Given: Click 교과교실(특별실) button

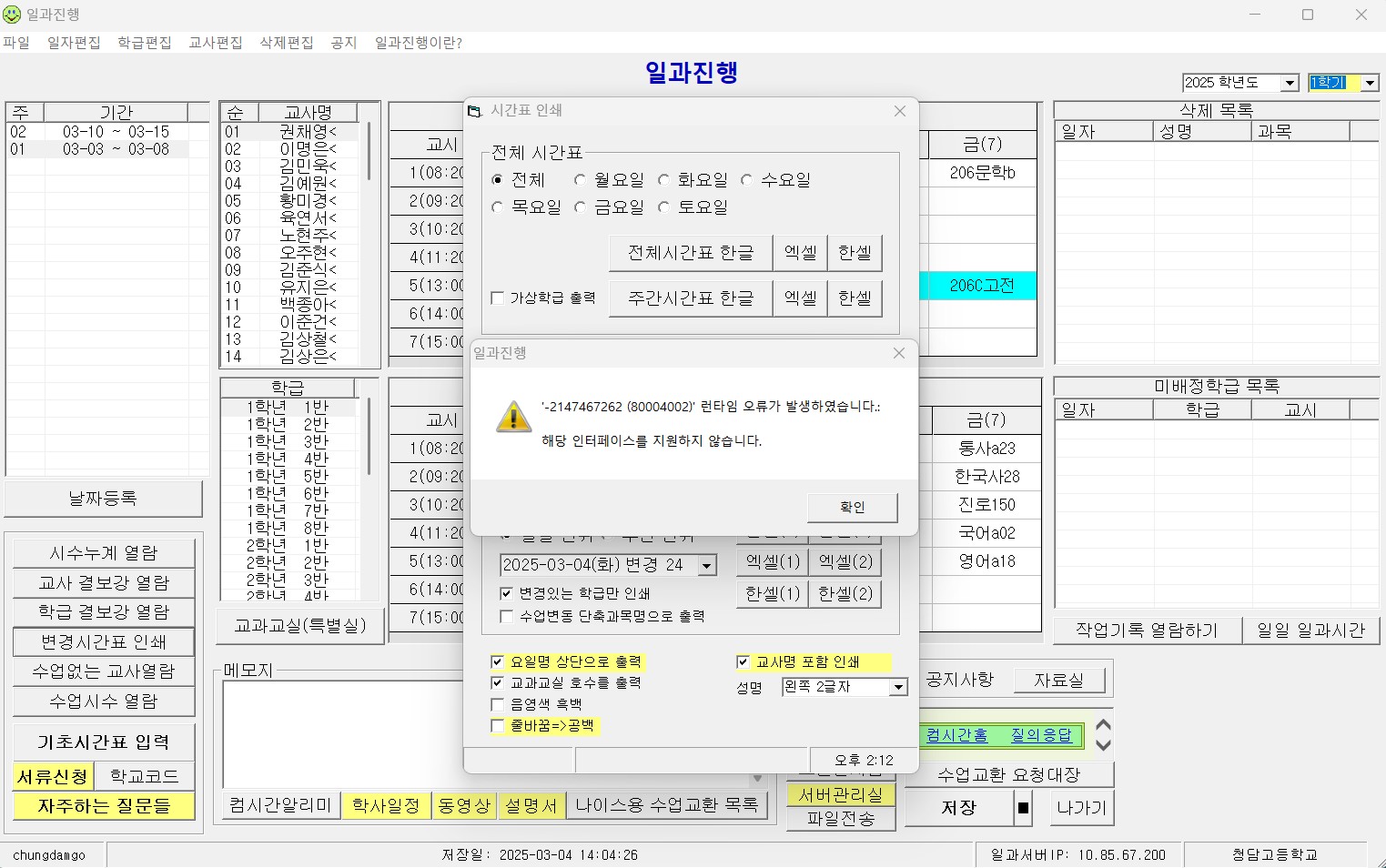Looking at the screenshot, I should (x=300, y=626).
